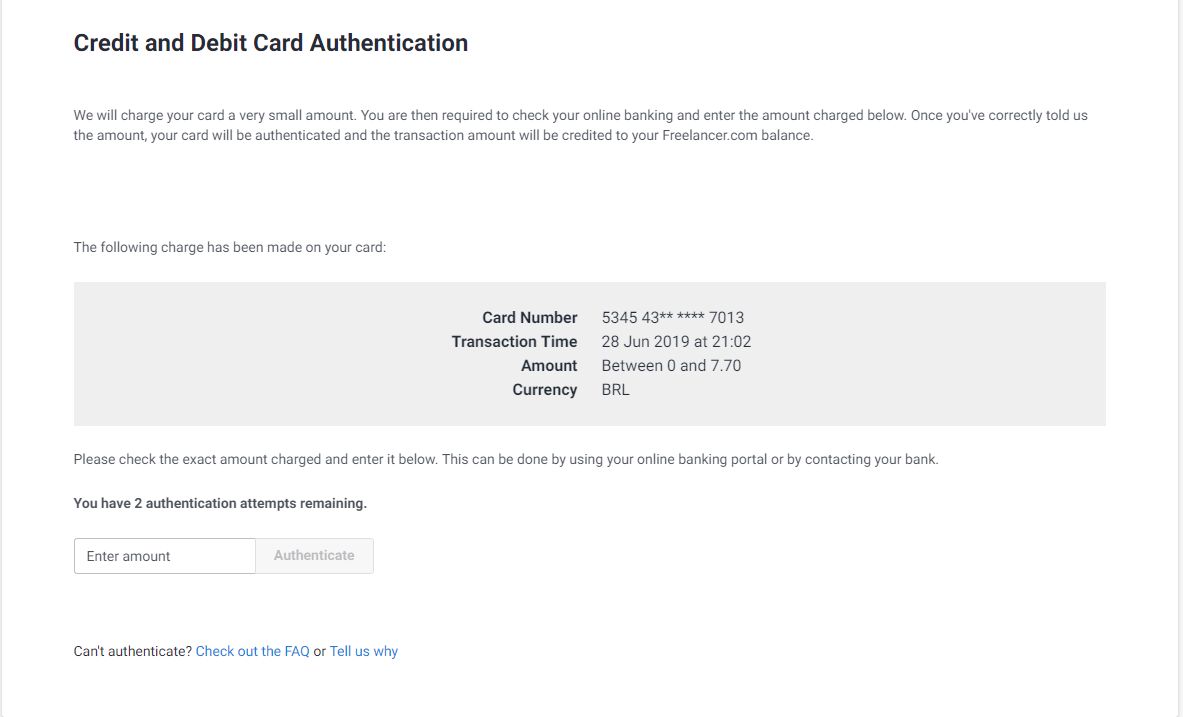Image resolution: width=1183 pixels, height=717 pixels.
Task: Click the Amount label in charge details
Action: 549,365
